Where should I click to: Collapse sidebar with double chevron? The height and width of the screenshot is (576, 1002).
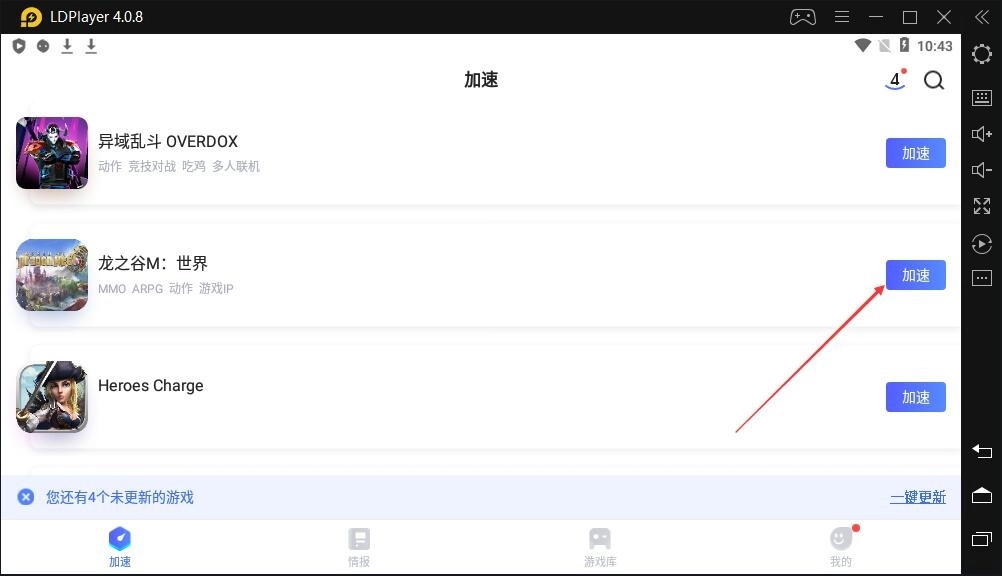982,17
